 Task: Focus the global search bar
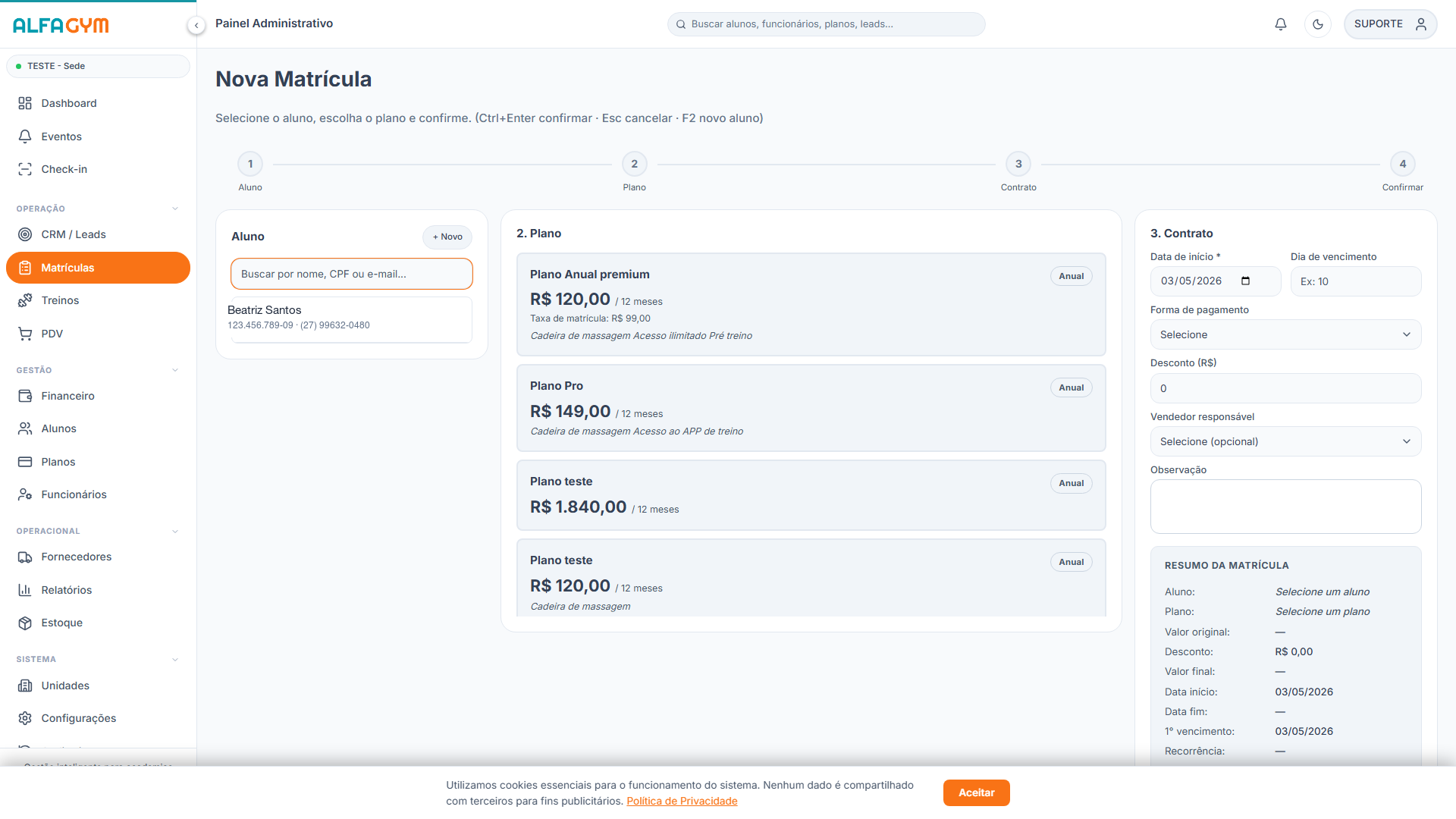[826, 24]
